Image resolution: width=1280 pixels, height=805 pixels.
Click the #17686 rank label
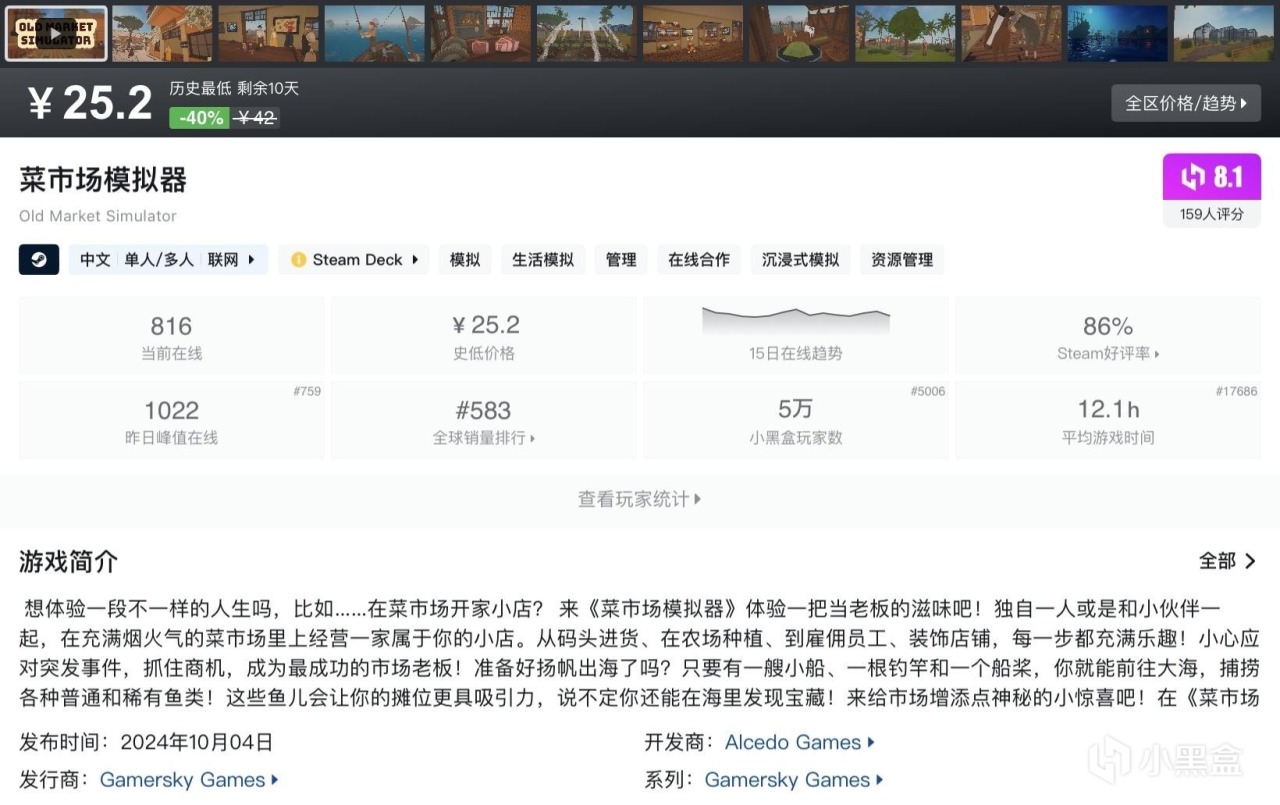click(1236, 391)
